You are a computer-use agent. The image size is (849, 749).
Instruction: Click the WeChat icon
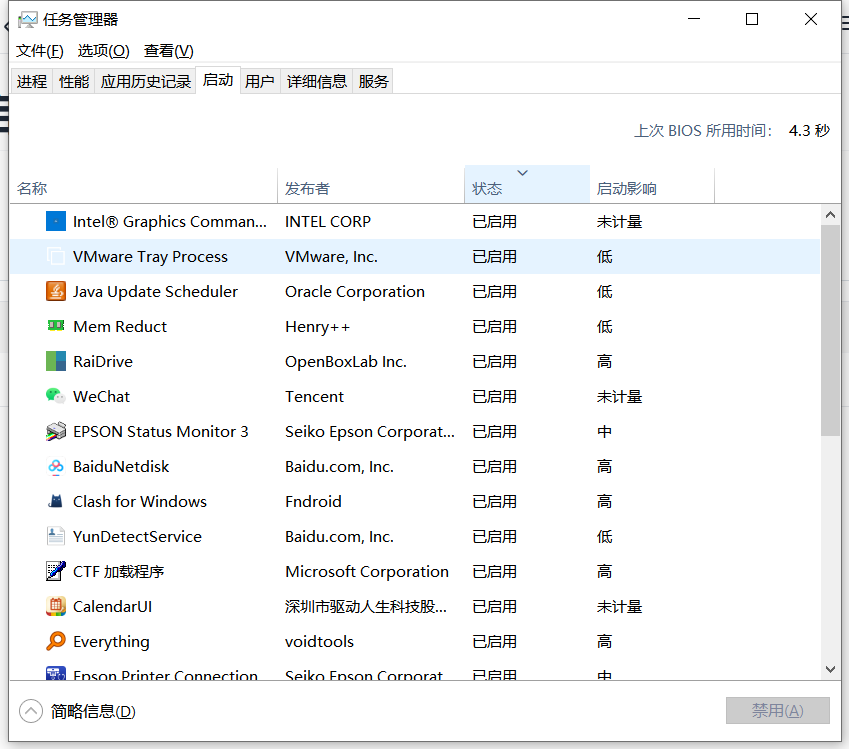pyautogui.click(x=56, y=396)
